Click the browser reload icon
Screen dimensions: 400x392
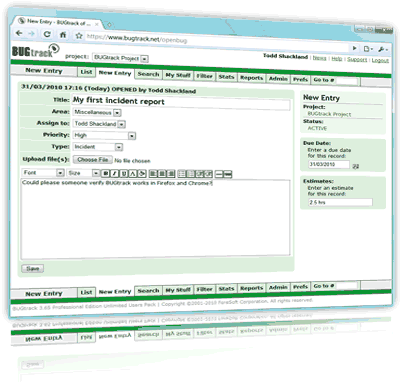point(47,34)
